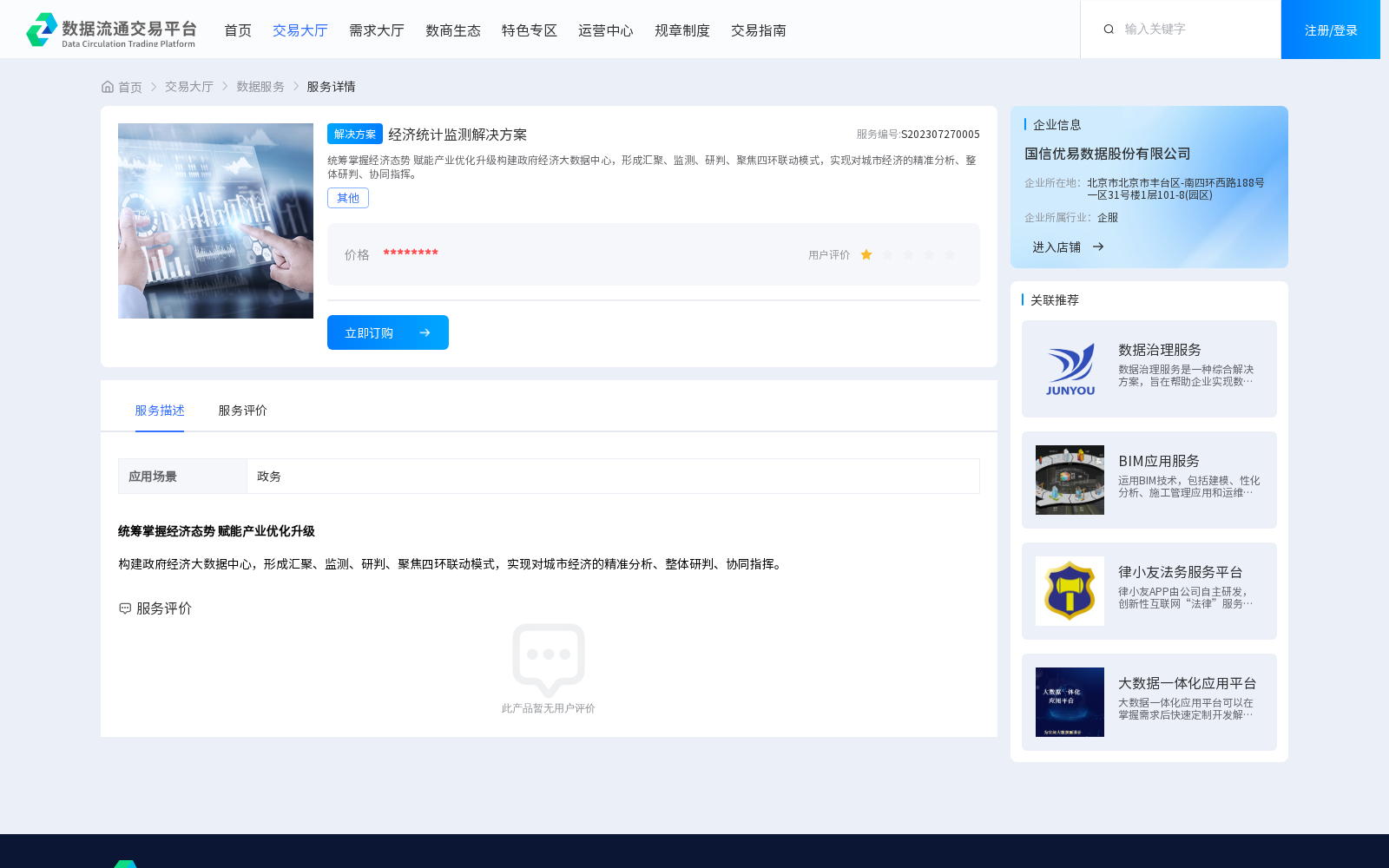Open 交易指南 in the top navigation
The width and height of the screenshot is (1389, 868).
pos(759,30)
